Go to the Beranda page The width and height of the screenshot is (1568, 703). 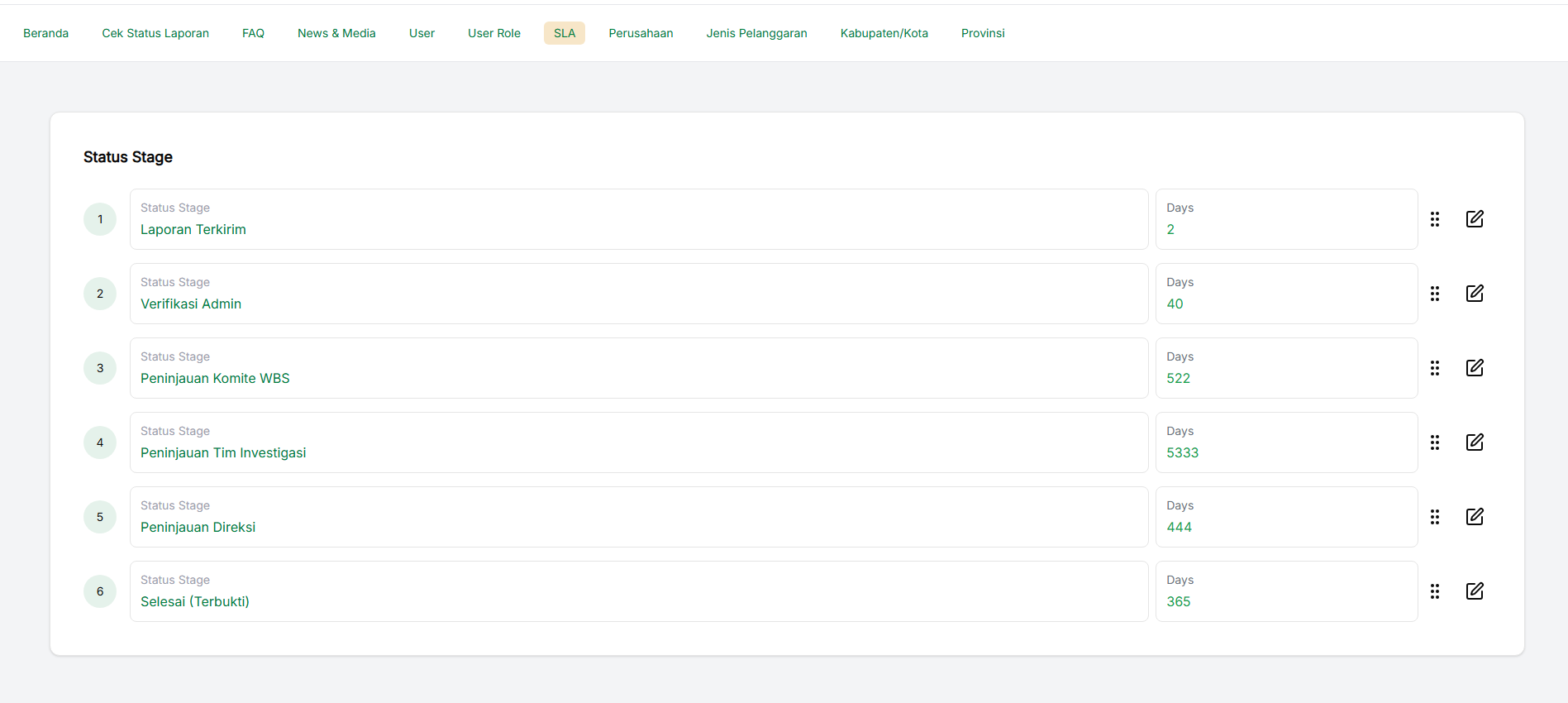point(46,33)
